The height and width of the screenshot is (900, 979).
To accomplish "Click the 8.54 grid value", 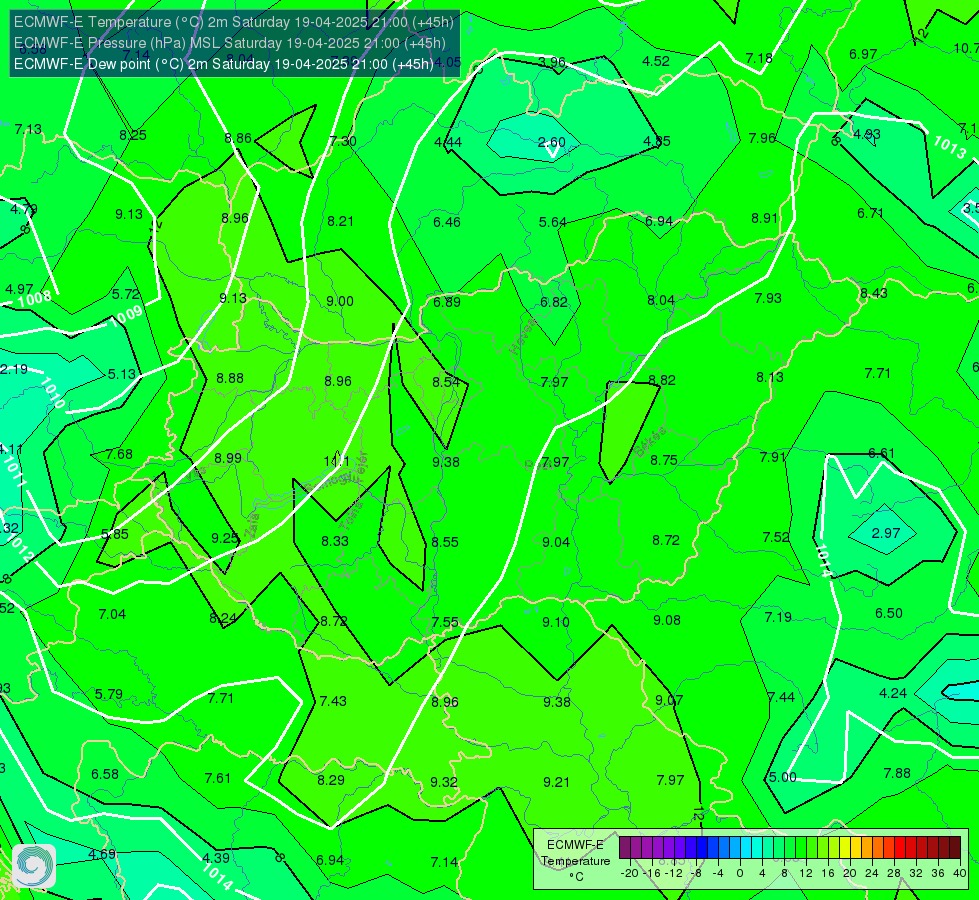I will tap(446, 382).
